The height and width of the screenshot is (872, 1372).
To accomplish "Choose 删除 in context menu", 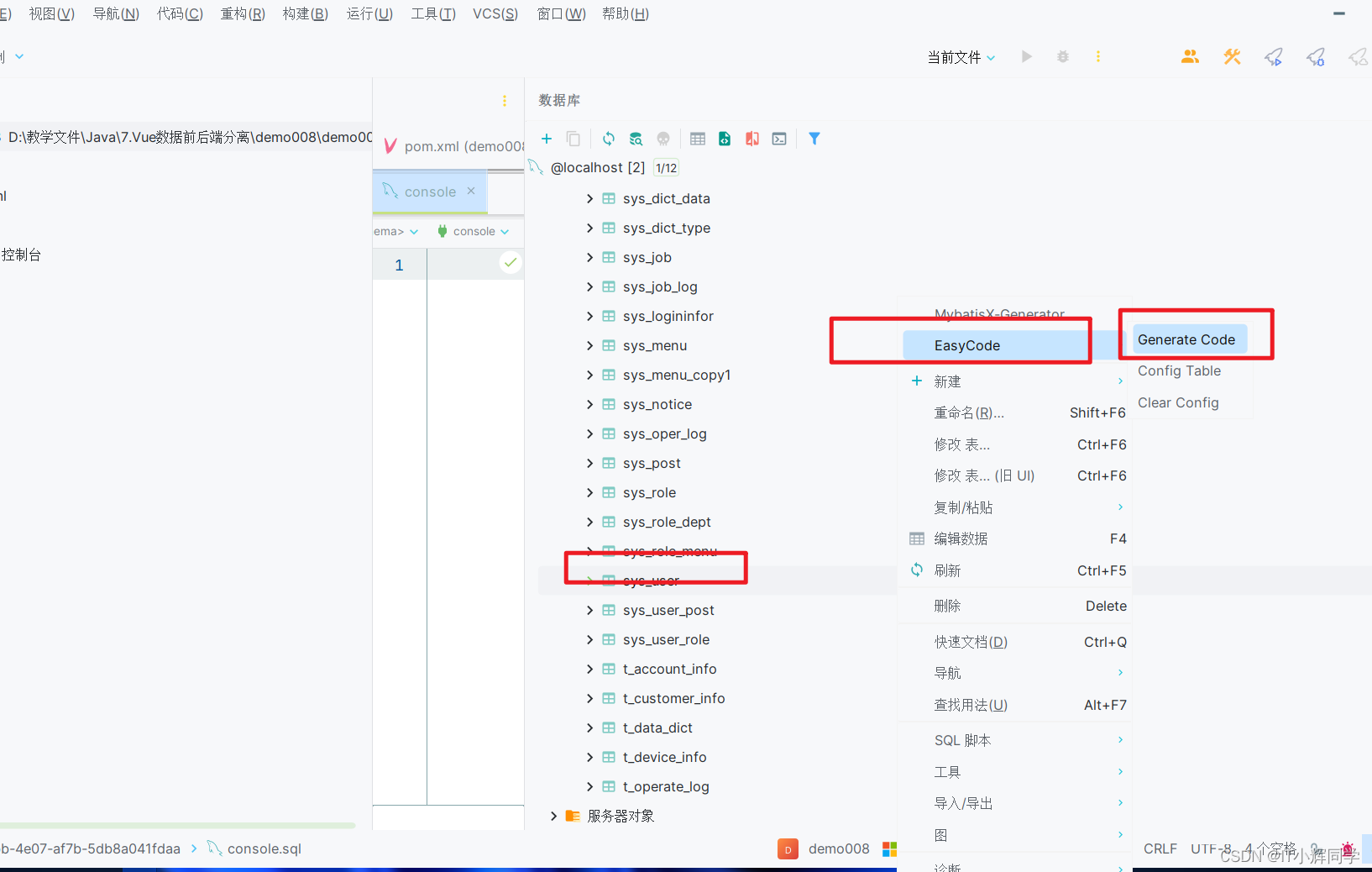I will tap(1014, 606).
